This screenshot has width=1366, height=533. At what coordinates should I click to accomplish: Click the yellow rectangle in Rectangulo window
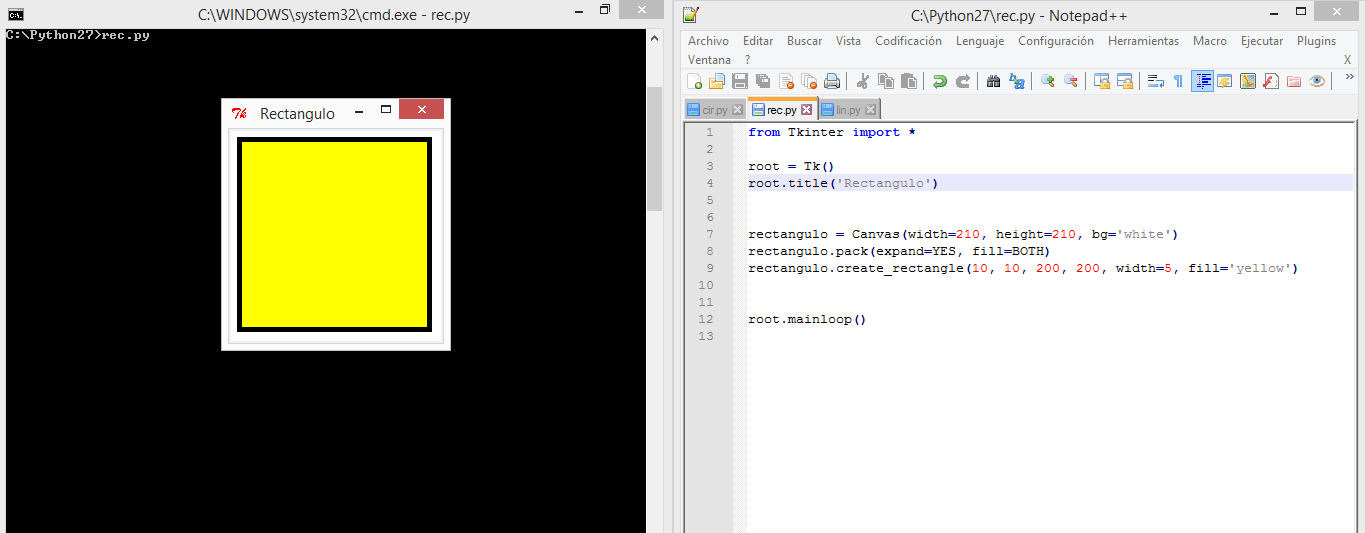tap(334, 234)
